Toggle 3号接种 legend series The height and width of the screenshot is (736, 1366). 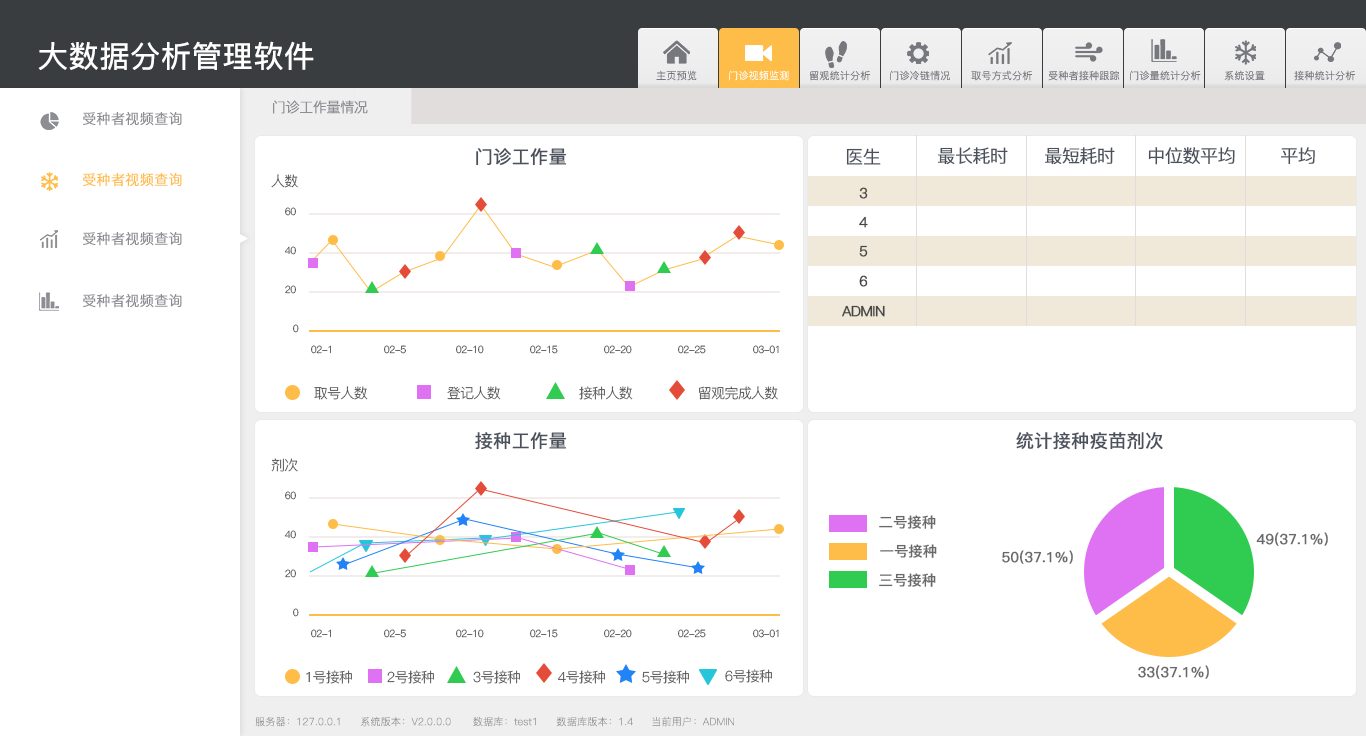[484, 676]
